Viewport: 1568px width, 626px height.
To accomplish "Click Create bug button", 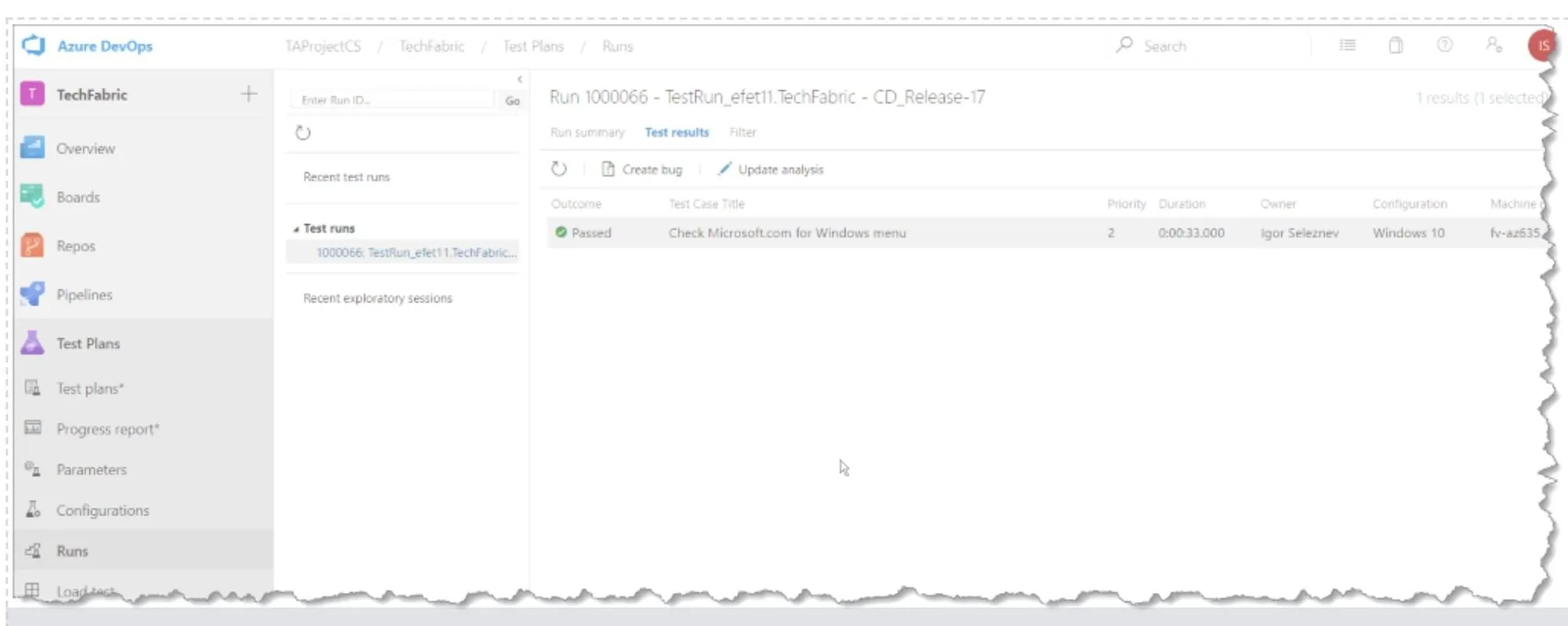I will pos(641,169).
